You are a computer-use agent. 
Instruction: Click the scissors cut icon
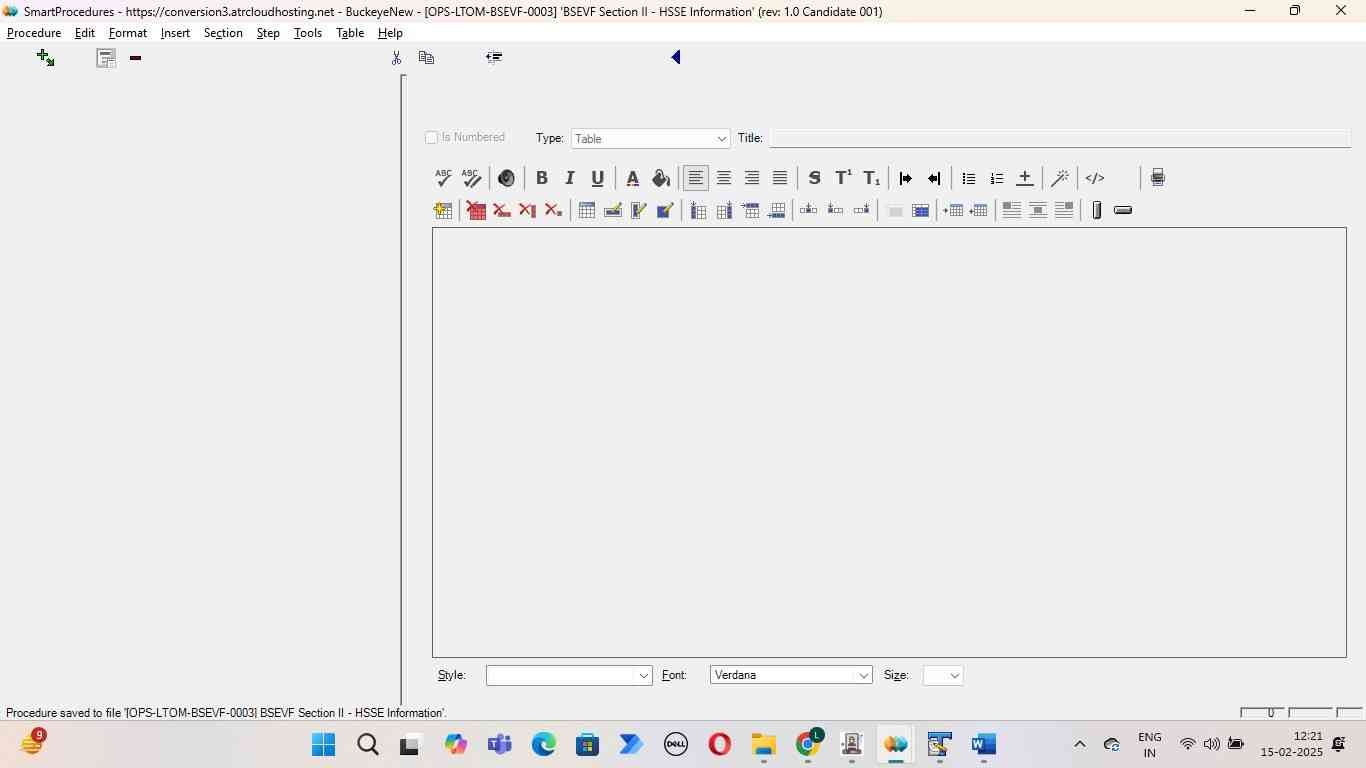click(x=396, y=58)
